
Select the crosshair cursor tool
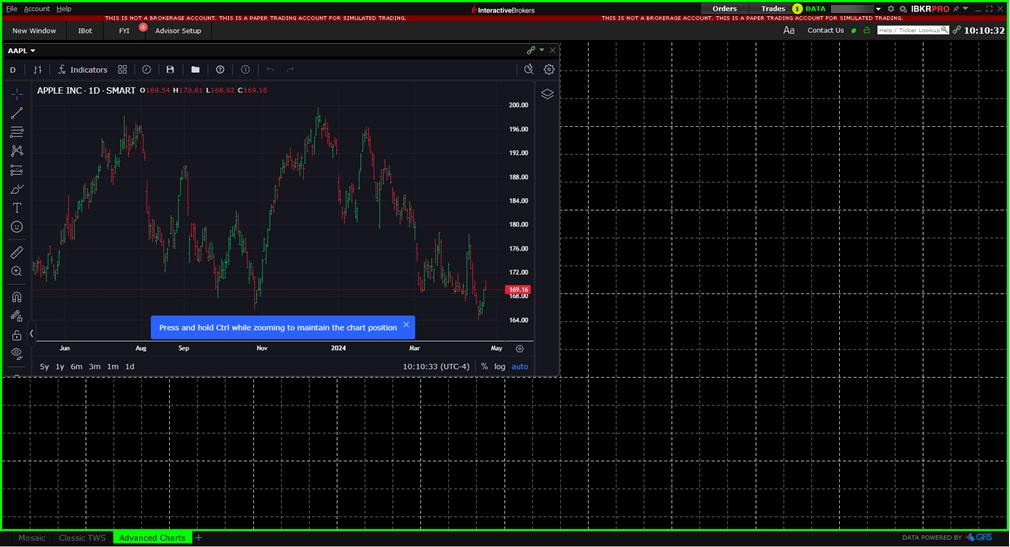17,94
